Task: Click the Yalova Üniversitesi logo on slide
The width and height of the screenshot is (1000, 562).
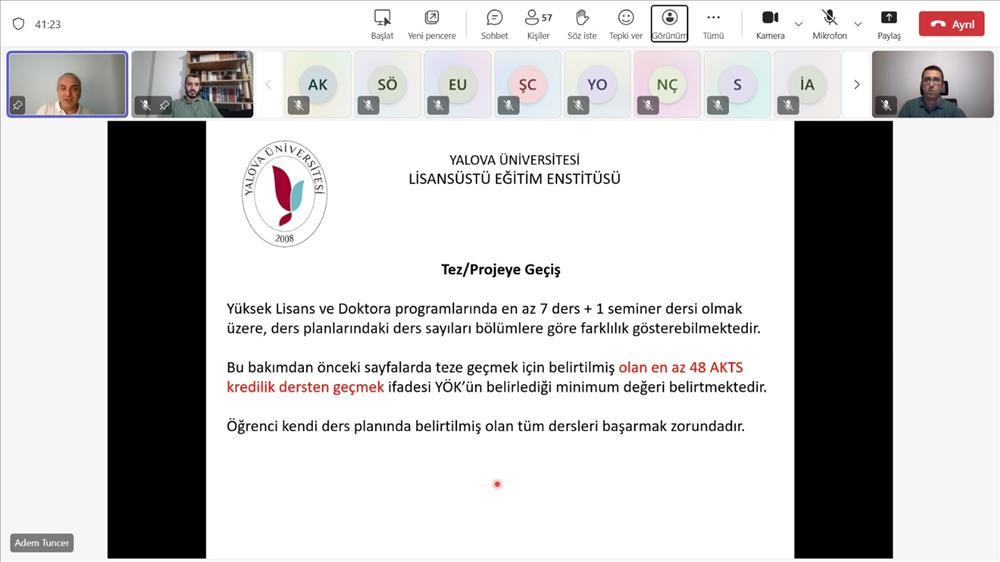Action: tap(284, 194)
